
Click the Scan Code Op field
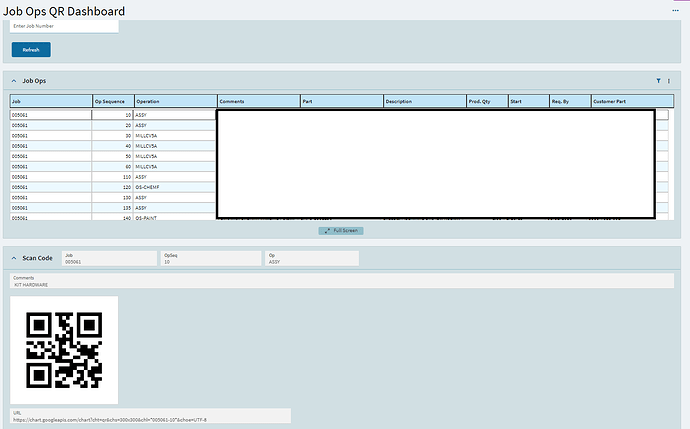click(x=312, y=258)
